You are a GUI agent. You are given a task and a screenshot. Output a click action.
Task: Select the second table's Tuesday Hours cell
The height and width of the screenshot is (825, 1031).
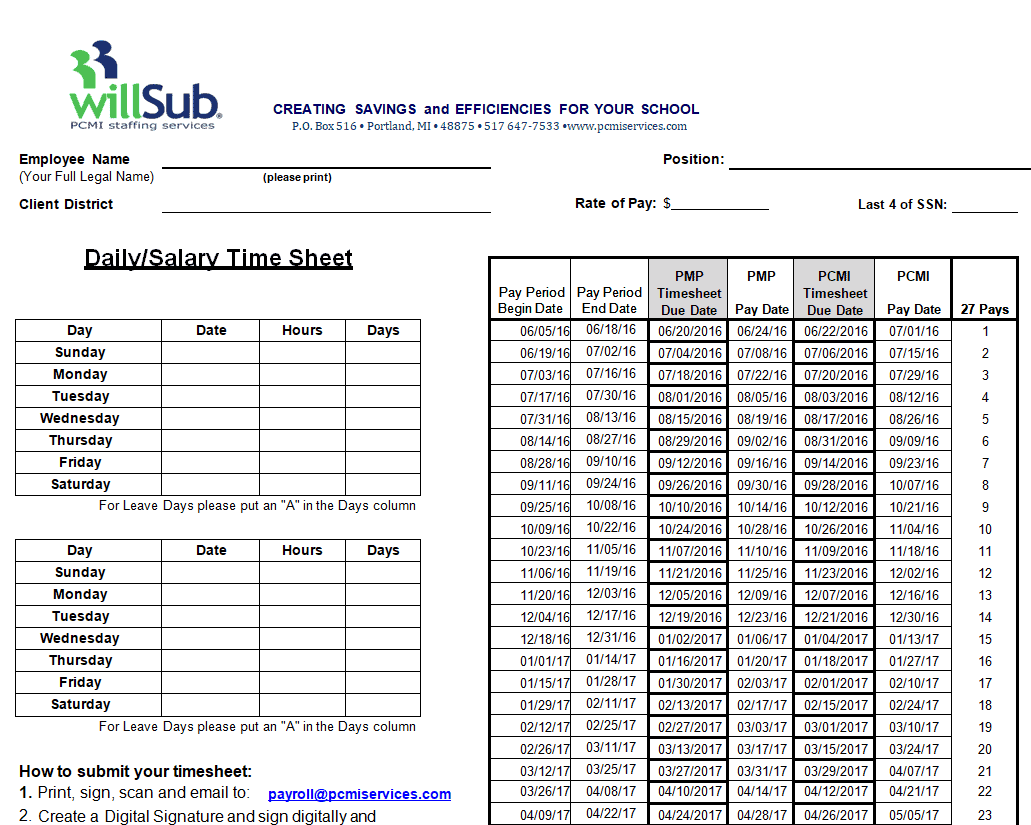pos(302,617)
